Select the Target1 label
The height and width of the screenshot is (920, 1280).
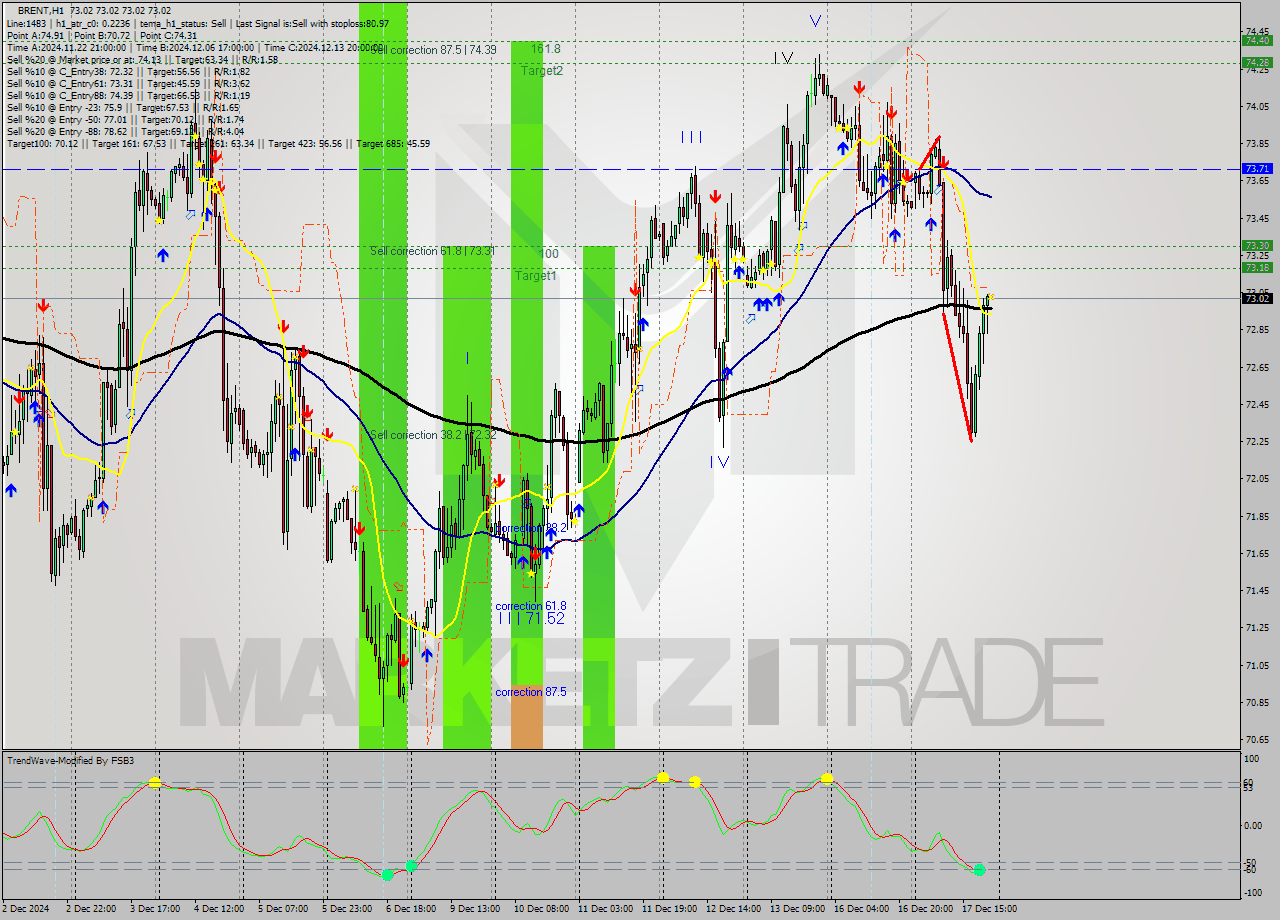click(x=536, y=275)
